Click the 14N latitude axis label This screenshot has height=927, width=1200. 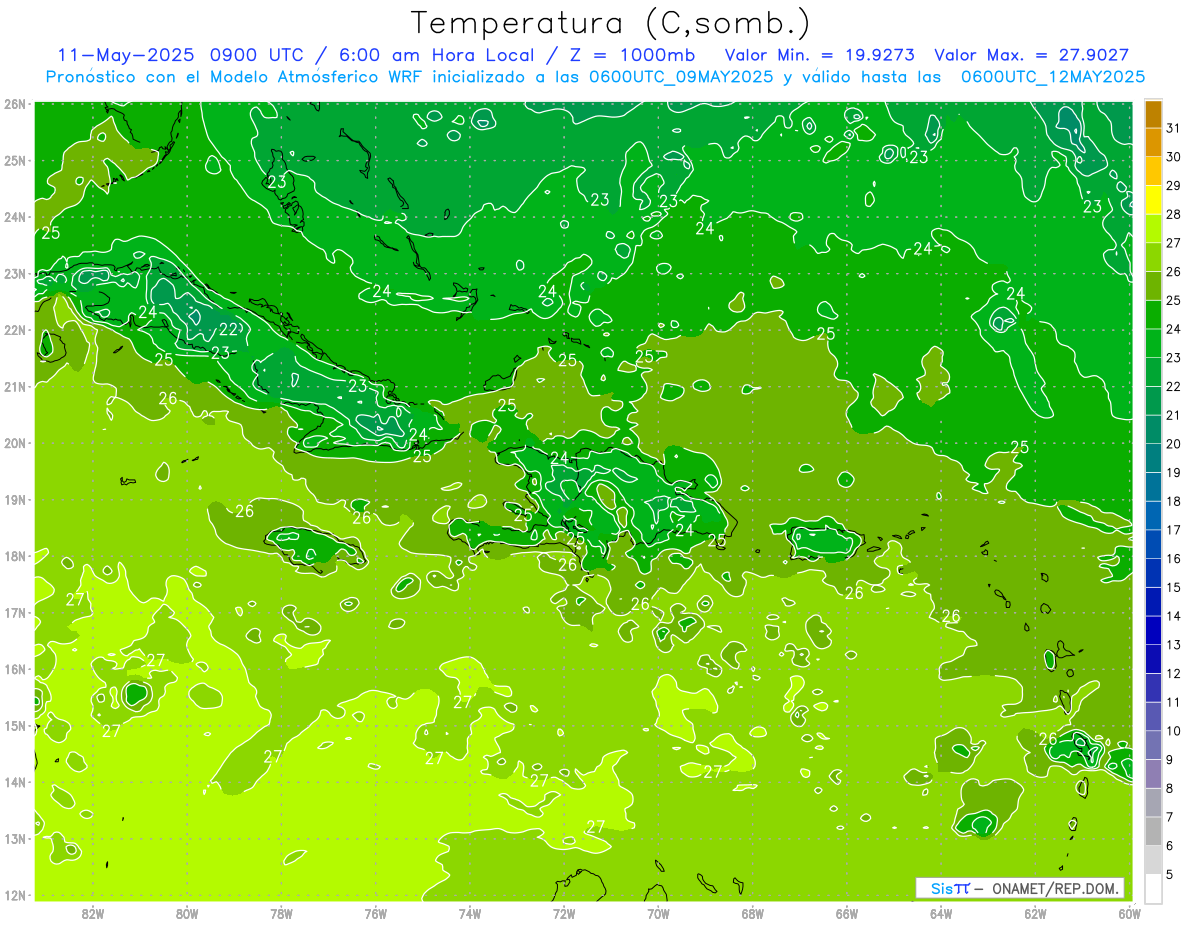click(x=16, y=782)
